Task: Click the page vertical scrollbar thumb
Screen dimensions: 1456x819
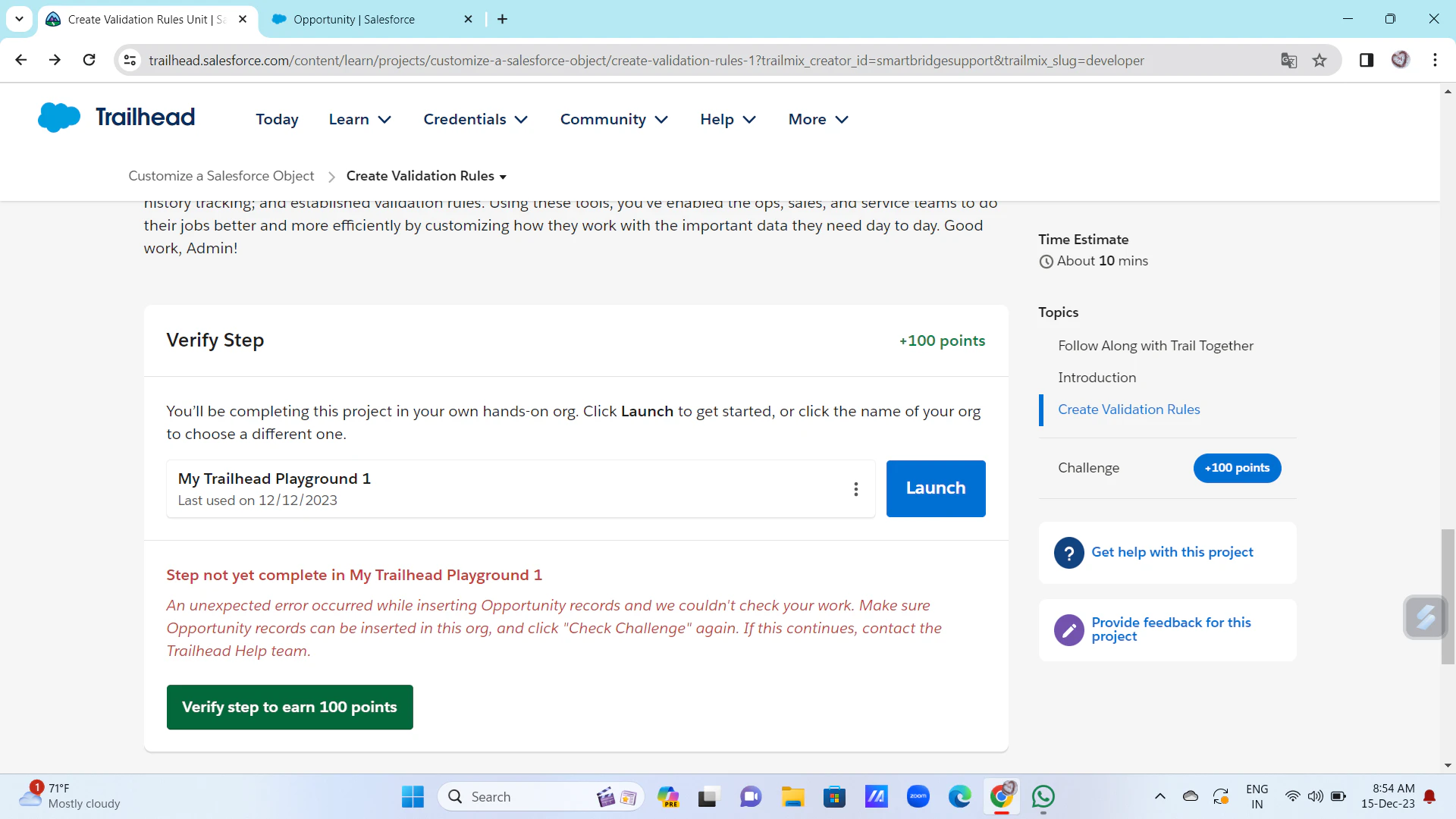Action: coord(1448,598)
